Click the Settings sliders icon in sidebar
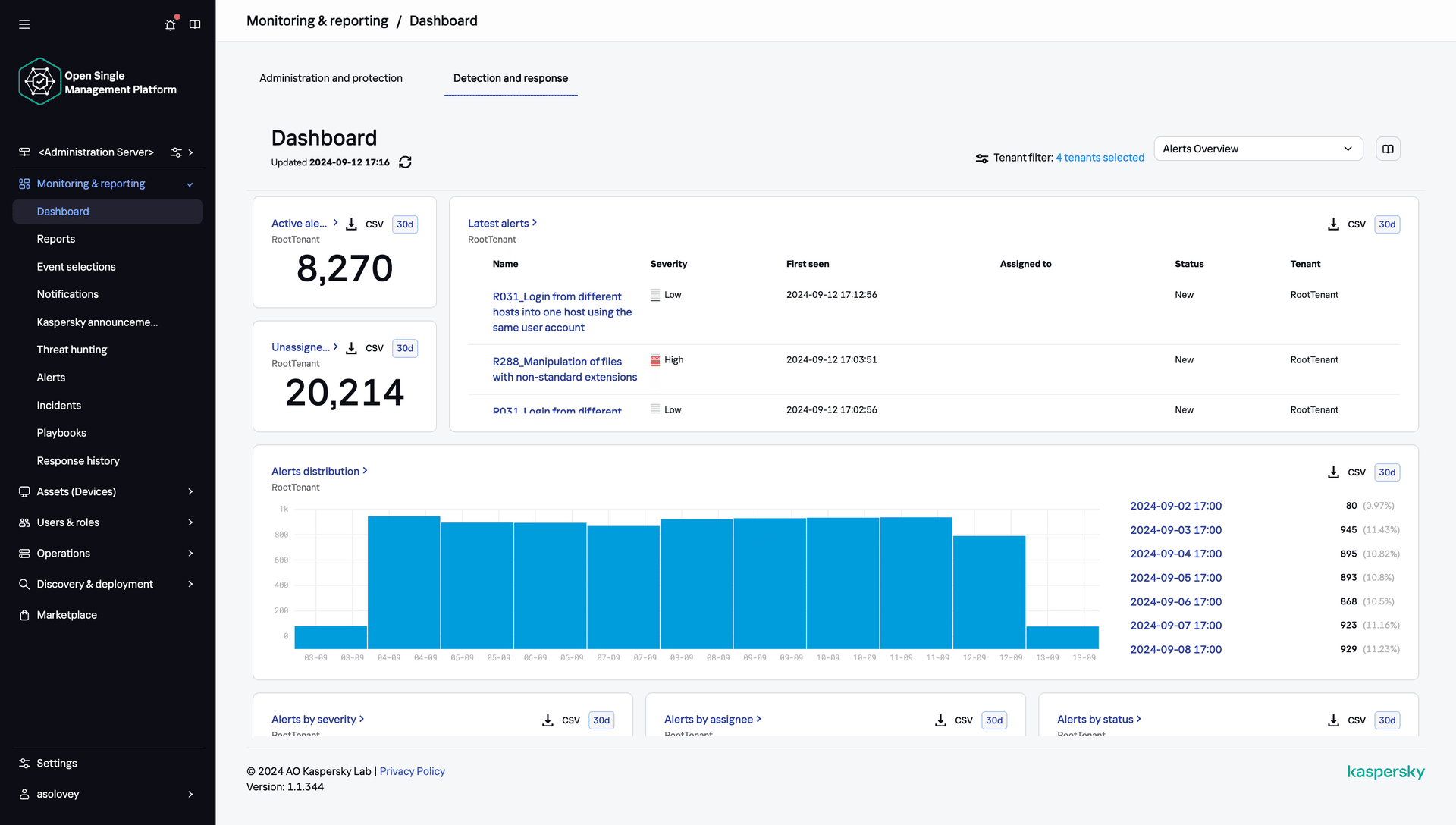The height and width of the screenshot is (825, 1456). click(x=24, y=764)
